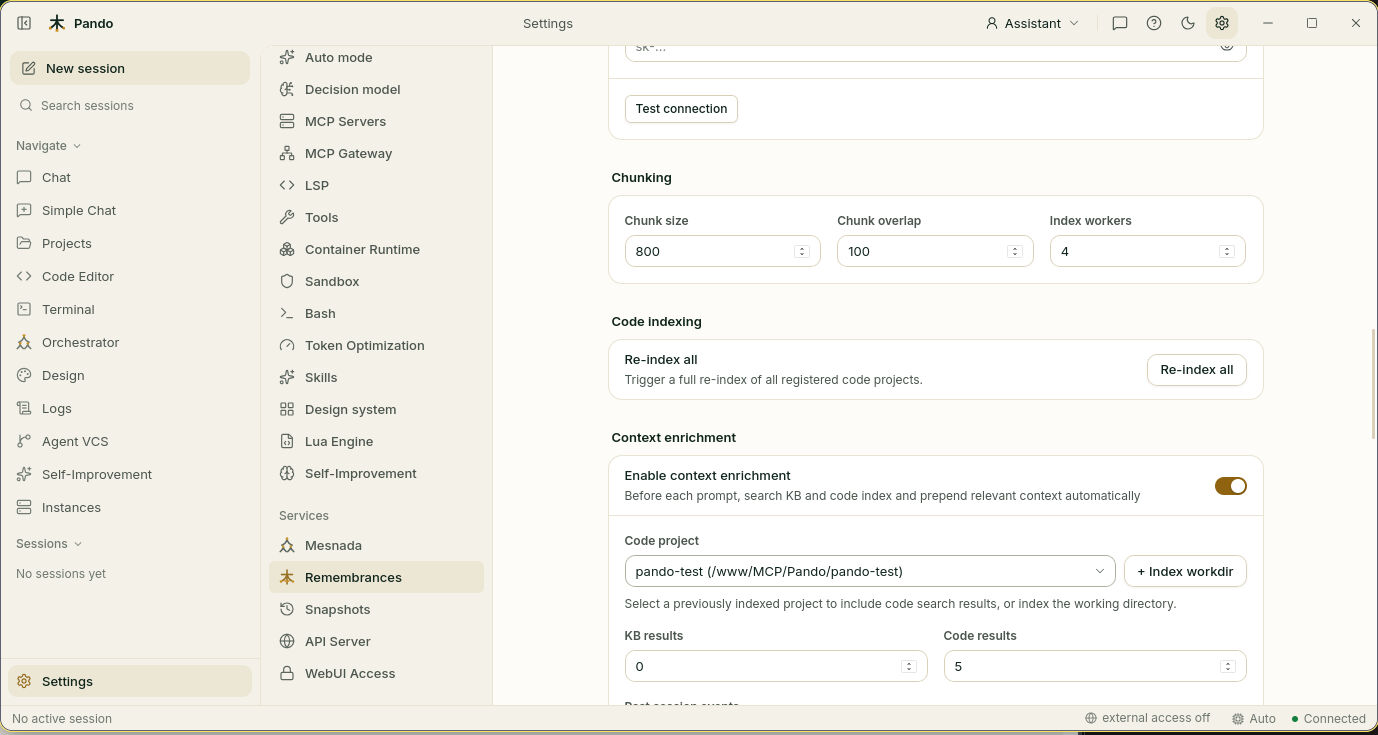Click the main content vertical scrollbar
The height and width of the screenshot is (735, 1378).
pyautogui.click(x=1373, y=383)
